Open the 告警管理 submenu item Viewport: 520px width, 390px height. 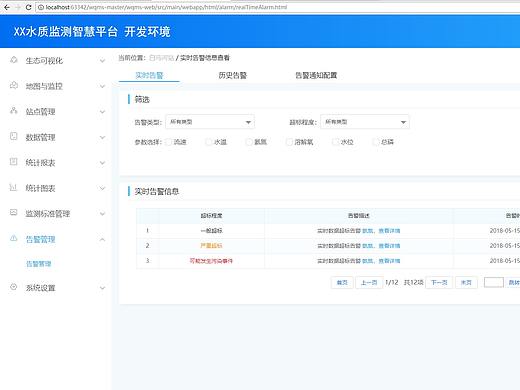(39, 264)
